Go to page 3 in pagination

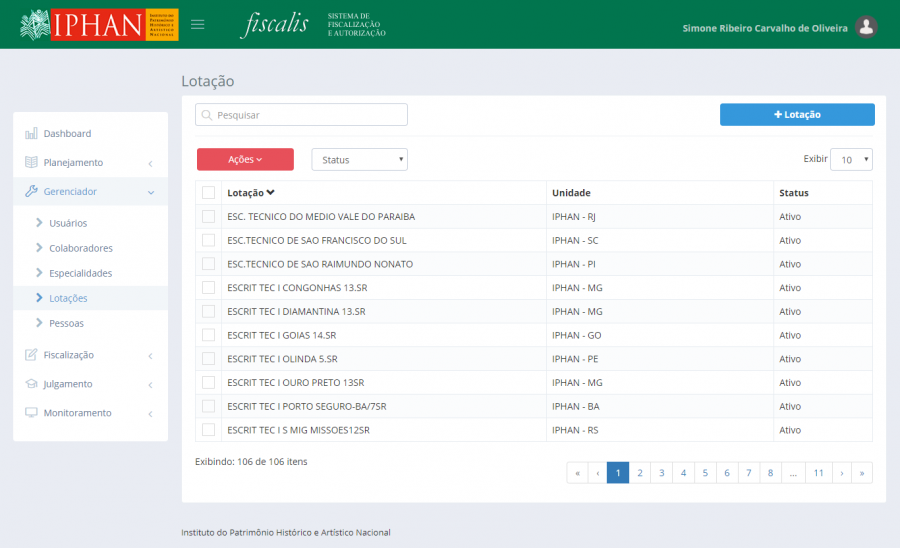661,473
